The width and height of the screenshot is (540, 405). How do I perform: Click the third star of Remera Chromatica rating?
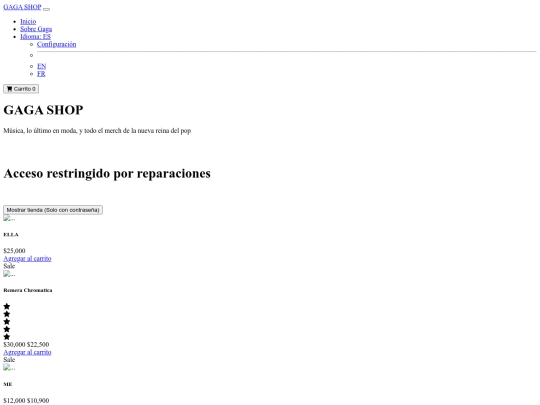pos(7,321)
